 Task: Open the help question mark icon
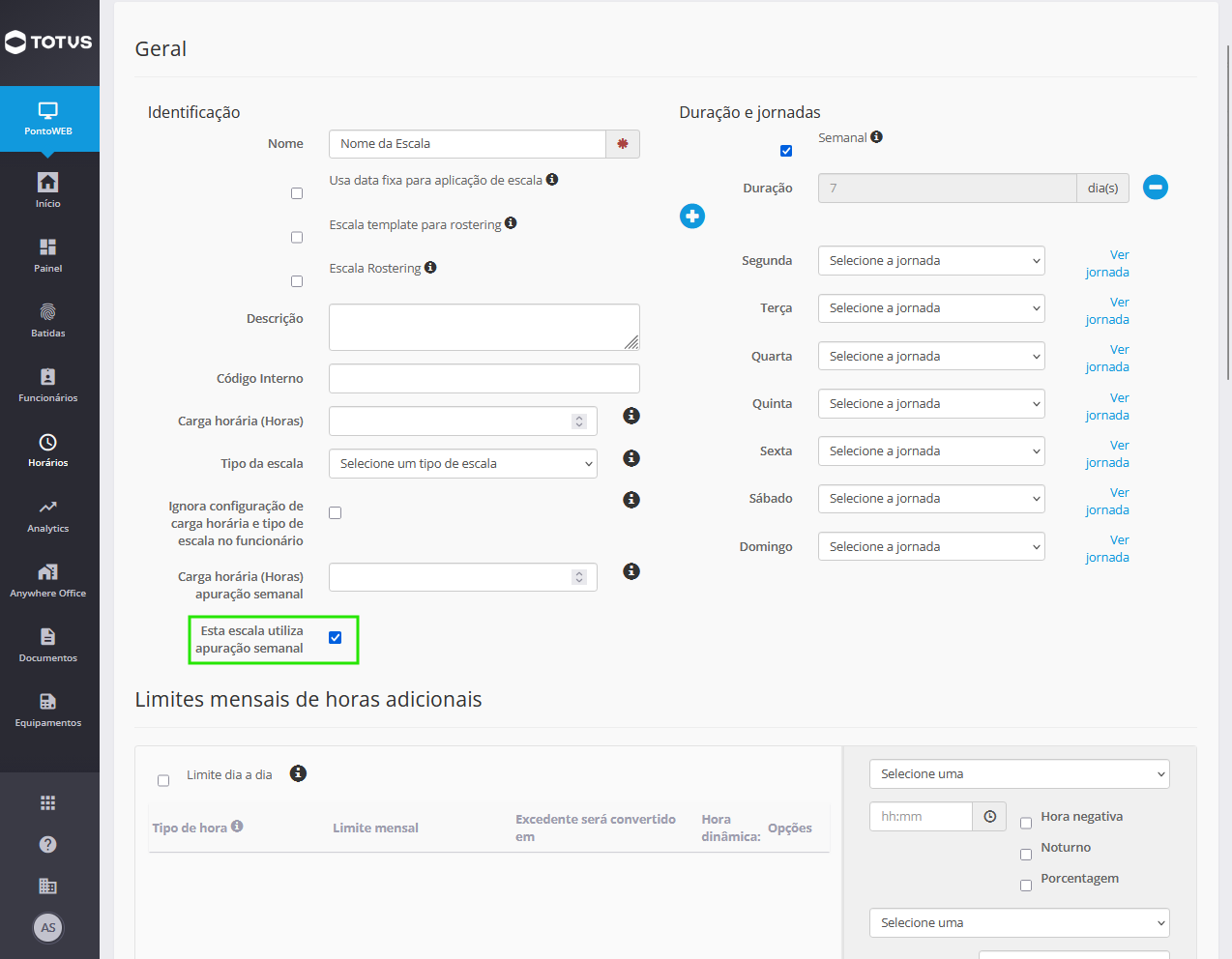click(x=47, y=844)
